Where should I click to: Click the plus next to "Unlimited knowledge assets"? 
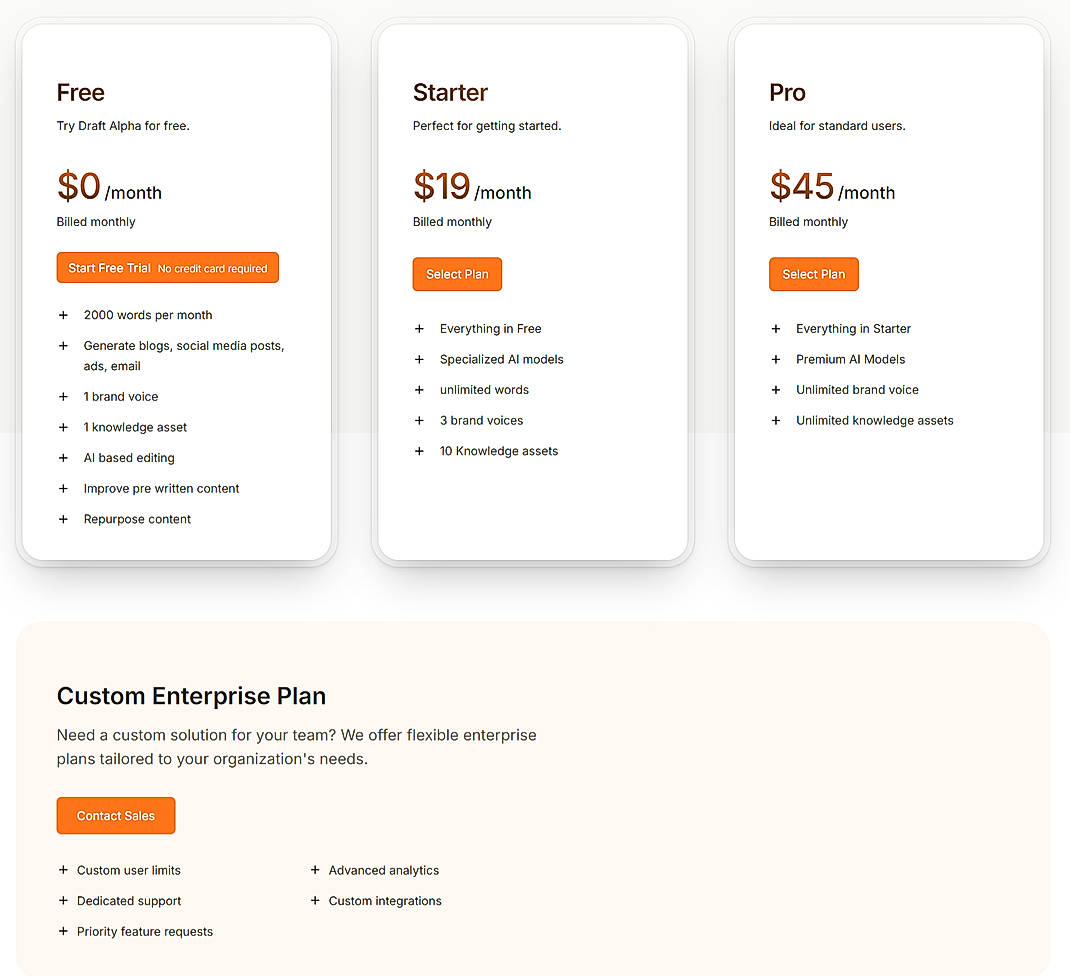[x=776, y=421]
